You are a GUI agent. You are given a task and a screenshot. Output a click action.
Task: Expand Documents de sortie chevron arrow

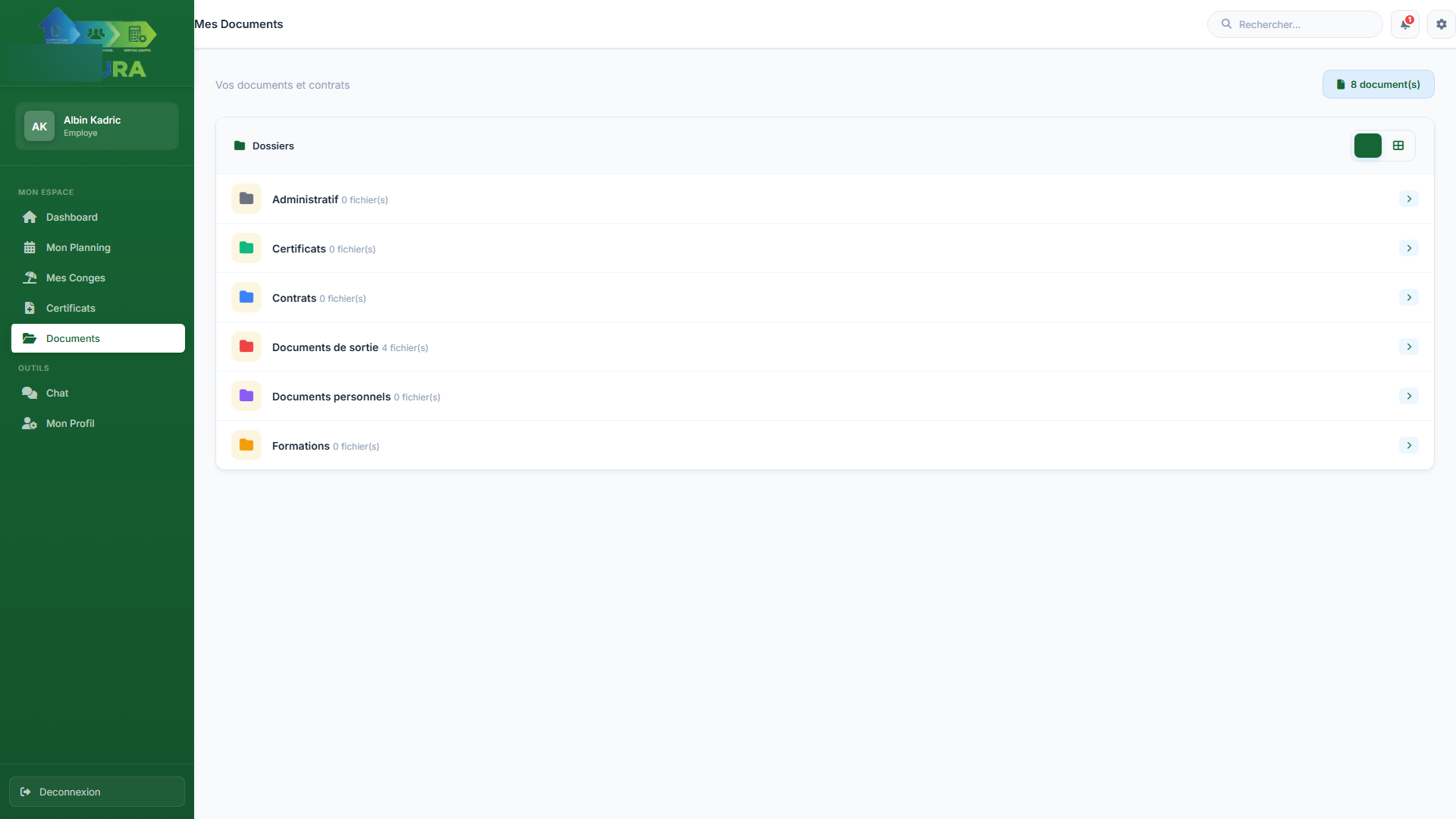coord(1408,347)
